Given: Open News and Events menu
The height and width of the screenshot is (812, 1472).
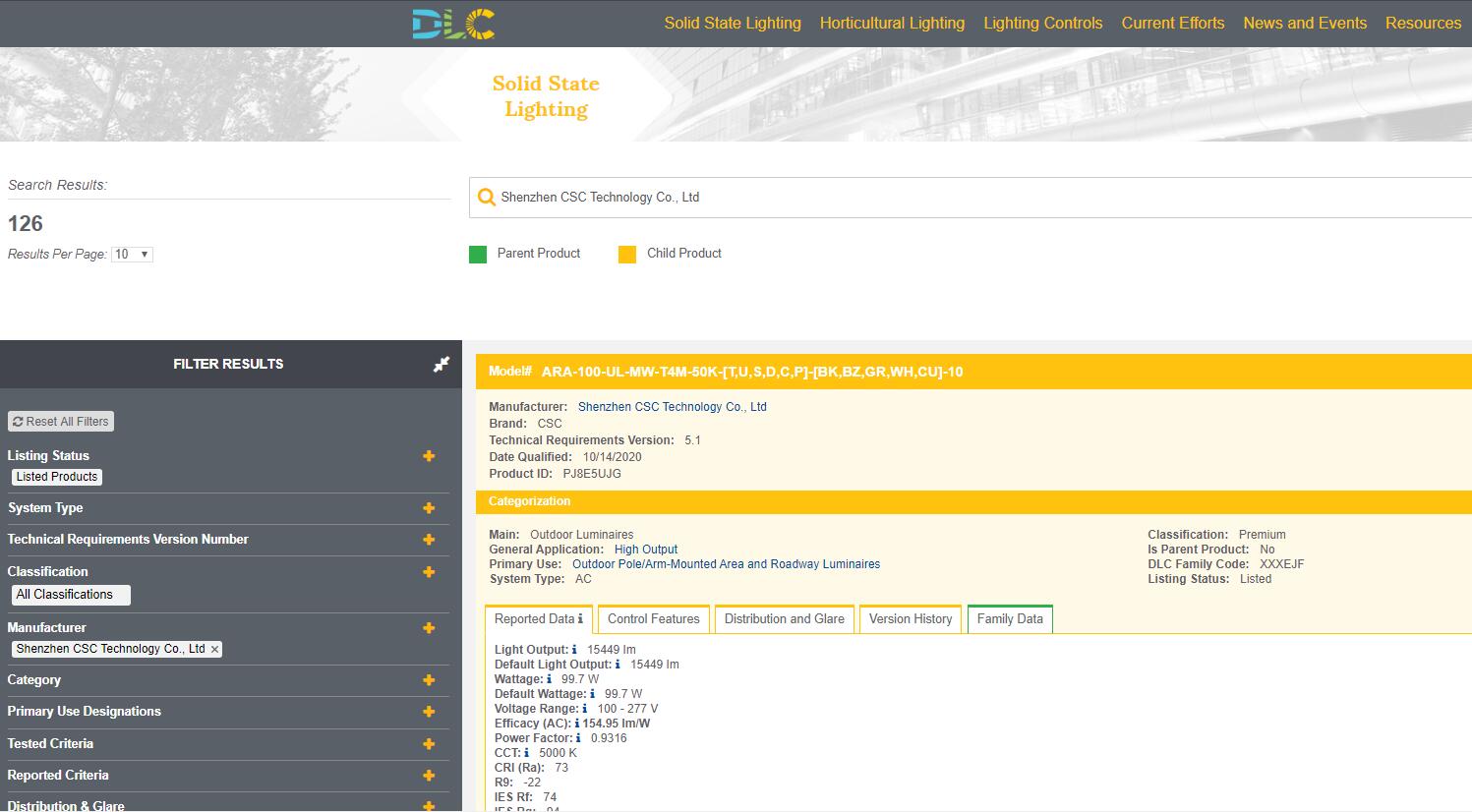Looking at the screenshot, I should coord(1305,23).
